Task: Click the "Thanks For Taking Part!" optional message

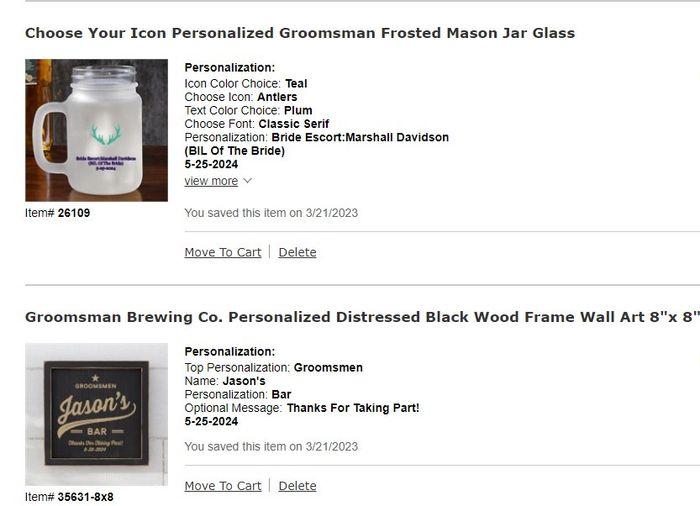Action: tap(353, 408)
